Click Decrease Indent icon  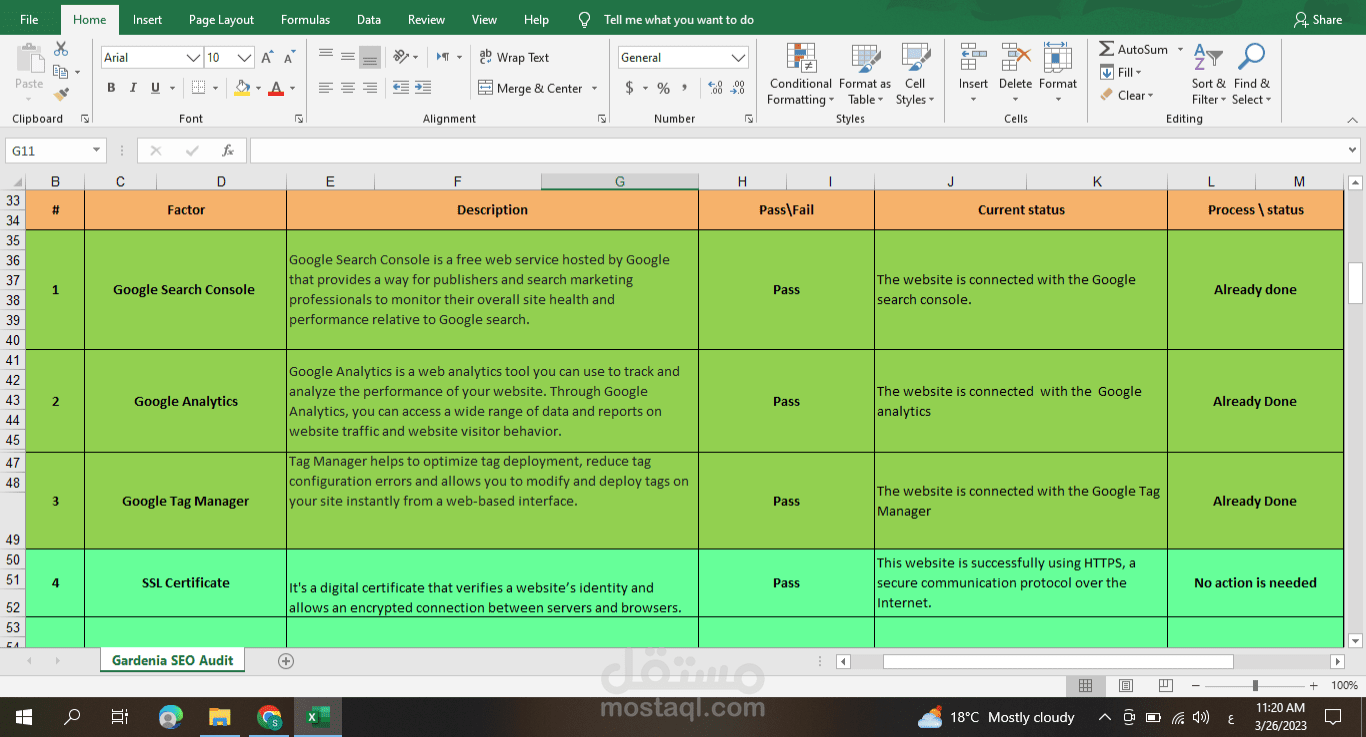click(401, 88)
